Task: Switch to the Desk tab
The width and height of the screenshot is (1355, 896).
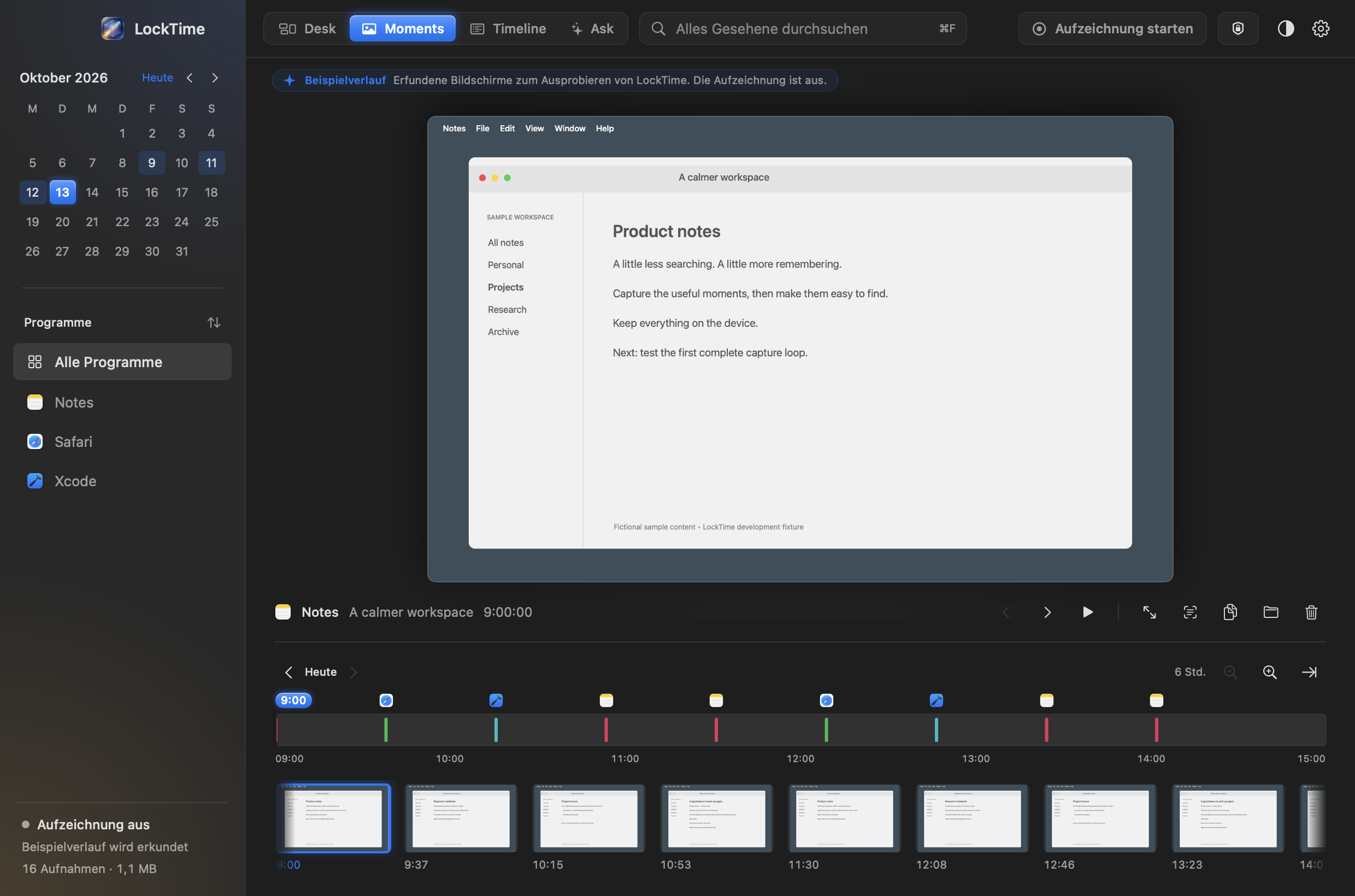Action: point(307,28)
